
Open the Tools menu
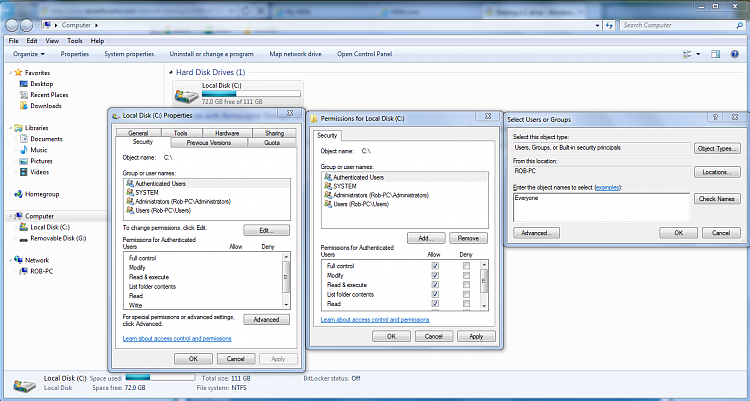pyautogui.click(x=75, y=41)
